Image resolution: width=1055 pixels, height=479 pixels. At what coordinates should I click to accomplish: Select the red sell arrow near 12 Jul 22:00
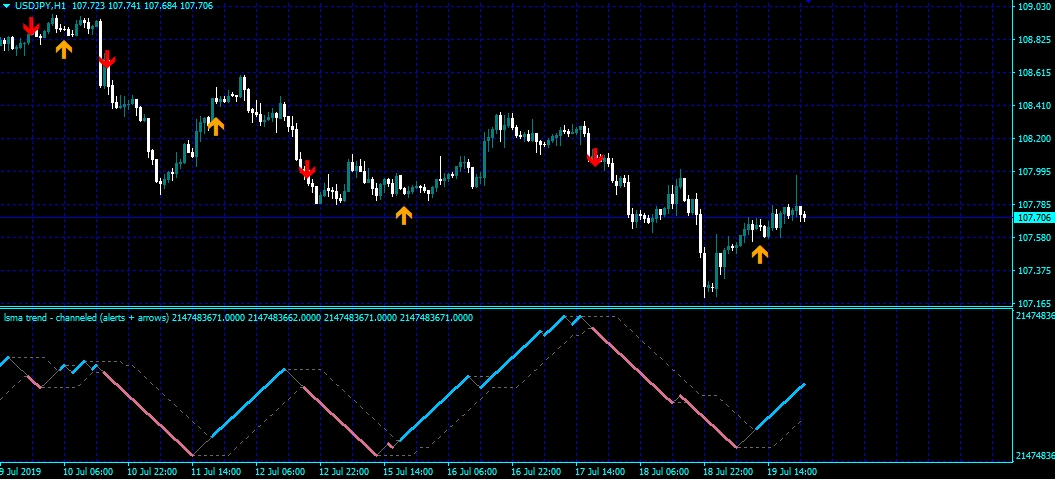(x=307, y=170)
